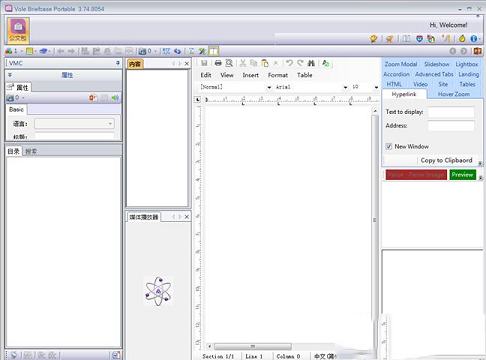The width and height of the screenshot is (486, 360).
Task: Switch to the 目录 tab
Action: pos(14,151)
